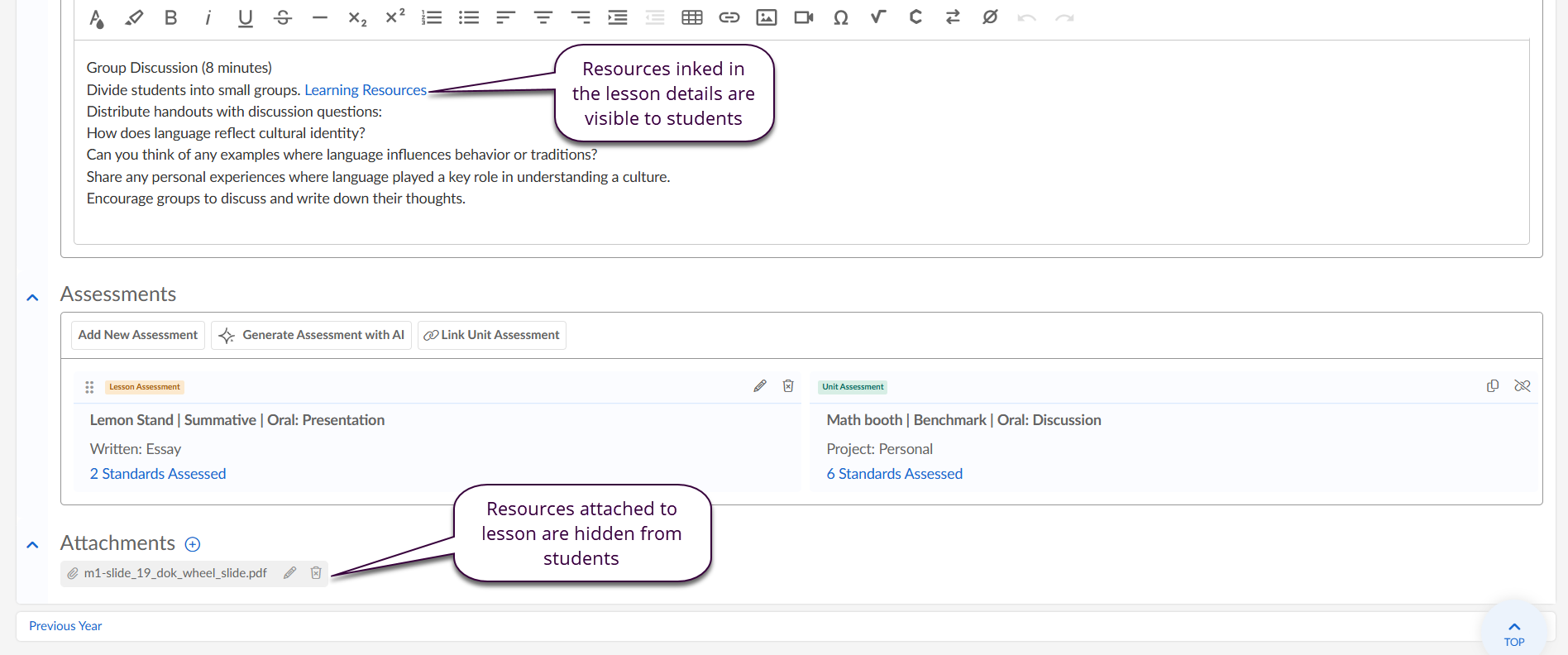Add a new attachment
1568x655 pixels.
(x=193, y=544)
